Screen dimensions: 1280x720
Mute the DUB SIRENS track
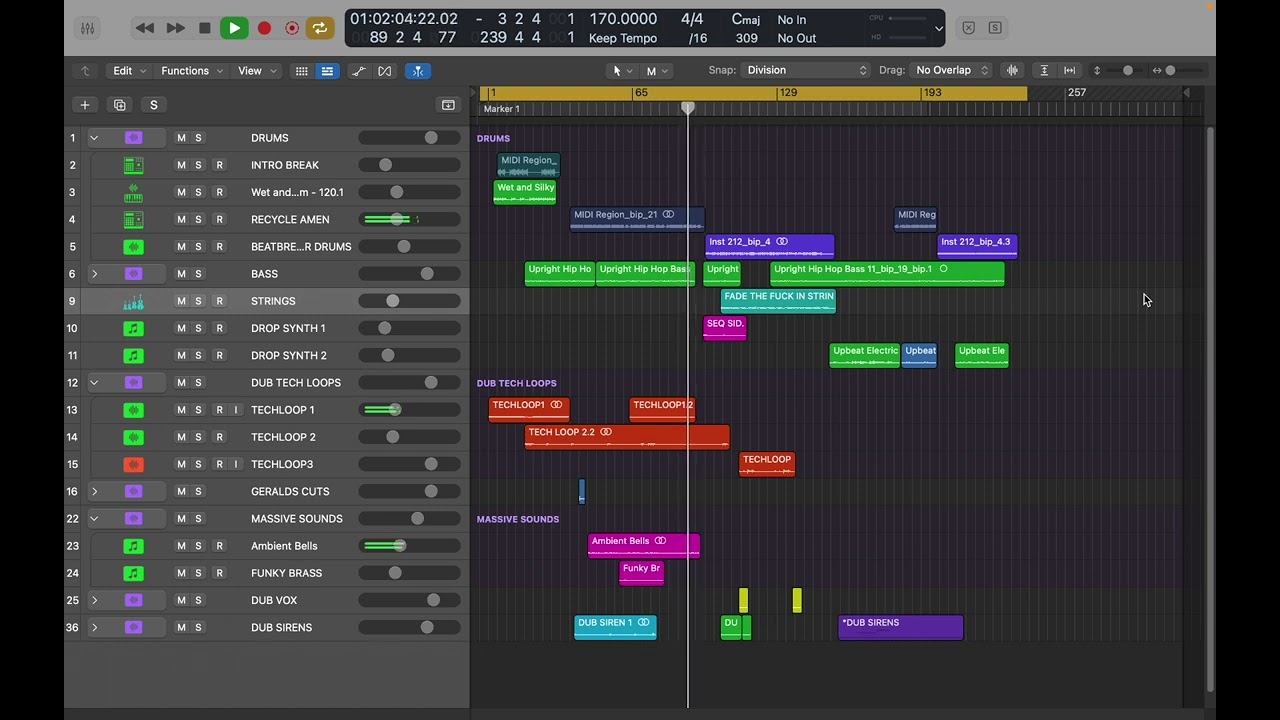(x=181, y=628)
